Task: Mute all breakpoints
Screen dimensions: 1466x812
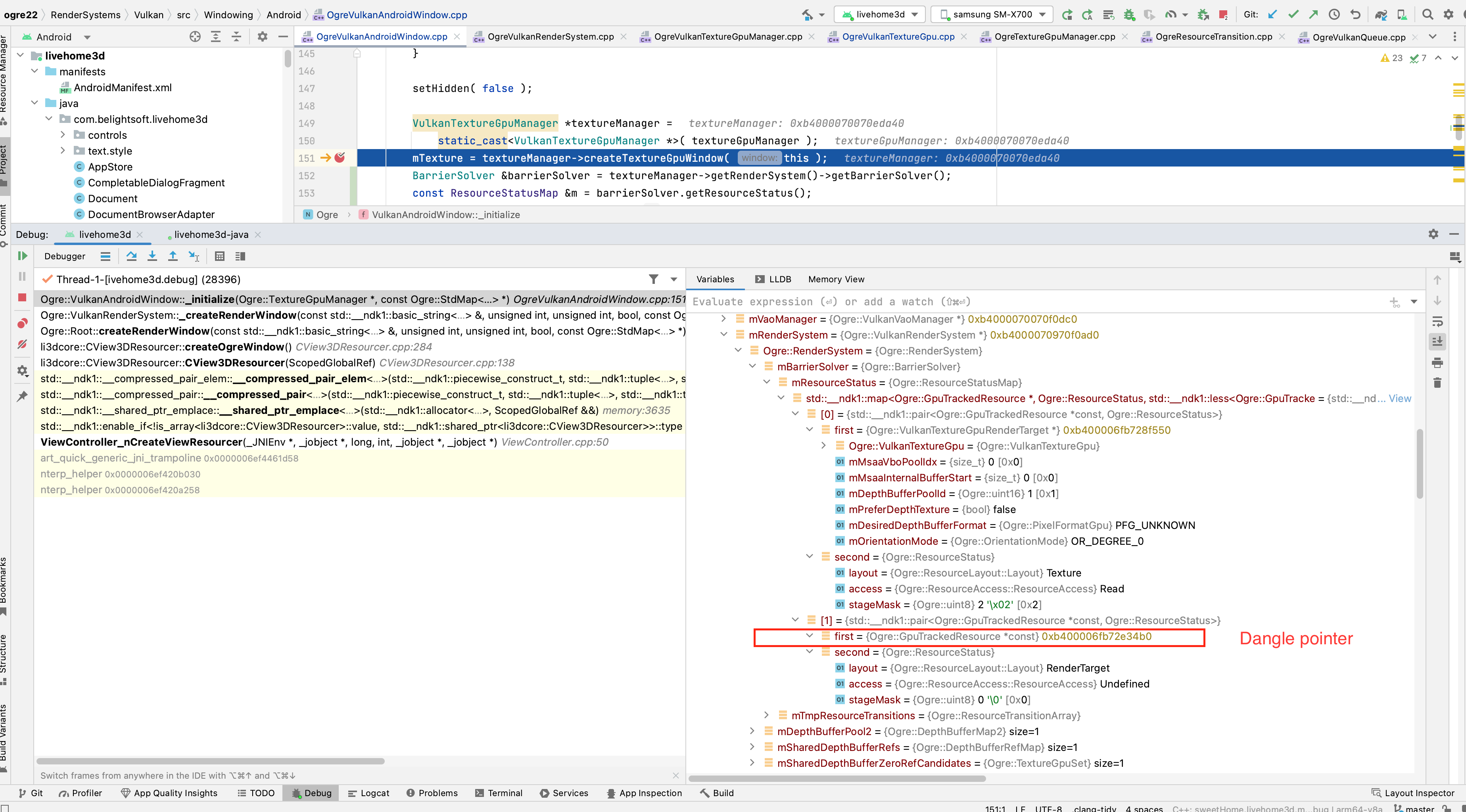Action: coord(22,344)
